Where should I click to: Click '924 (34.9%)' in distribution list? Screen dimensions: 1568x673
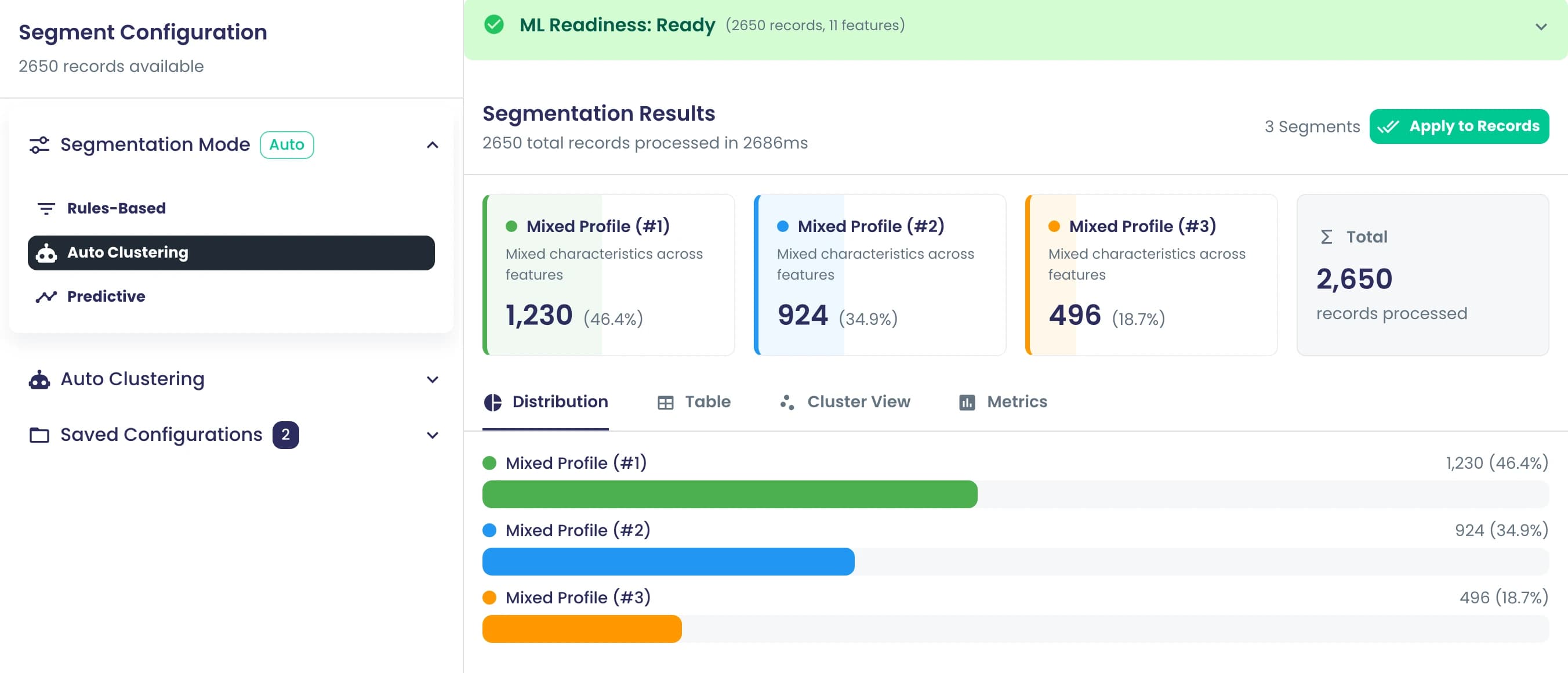(x=1502, y=530)
